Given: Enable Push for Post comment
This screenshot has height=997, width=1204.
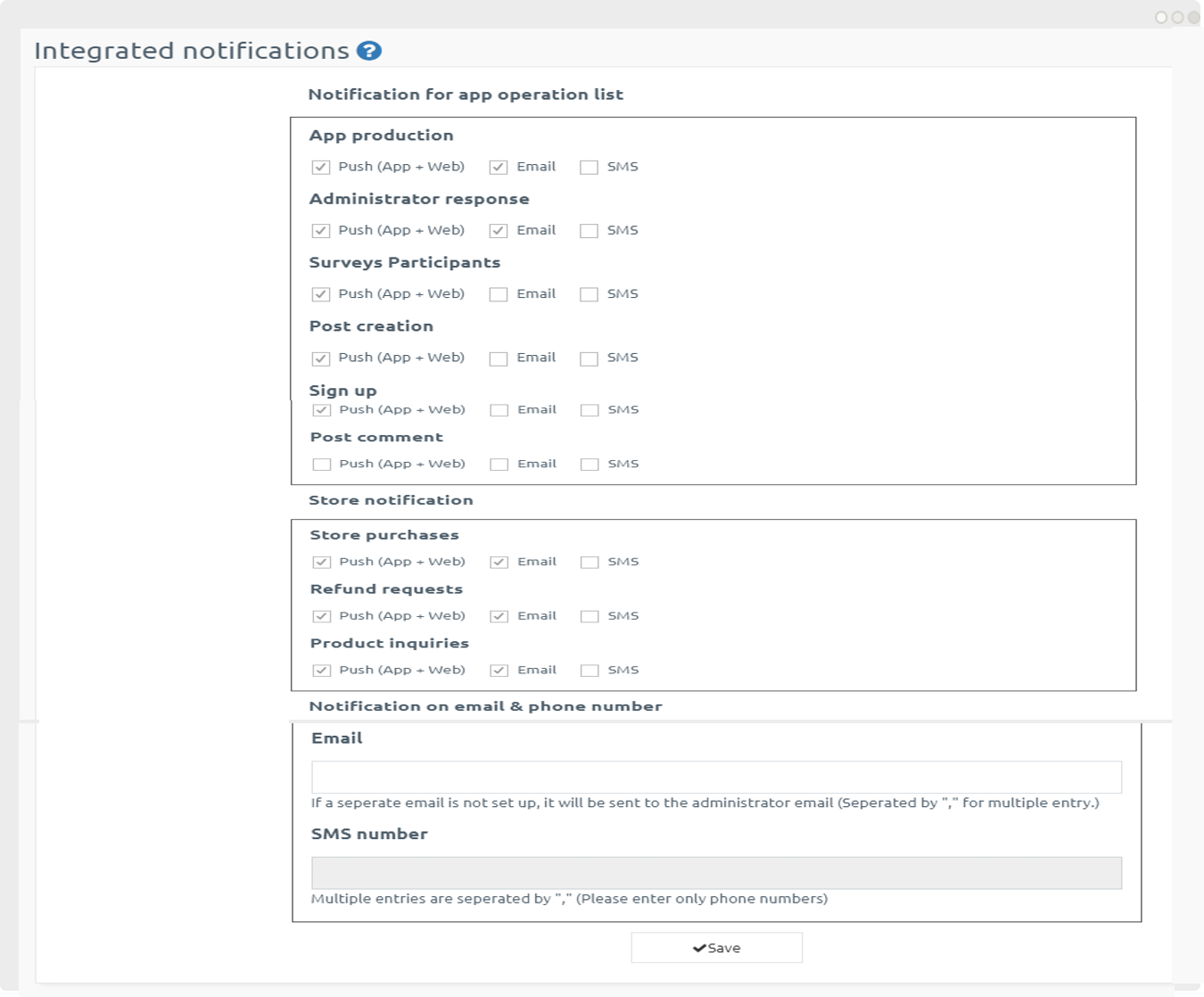Looking at the screenshot, I should (x=322, y=465).
